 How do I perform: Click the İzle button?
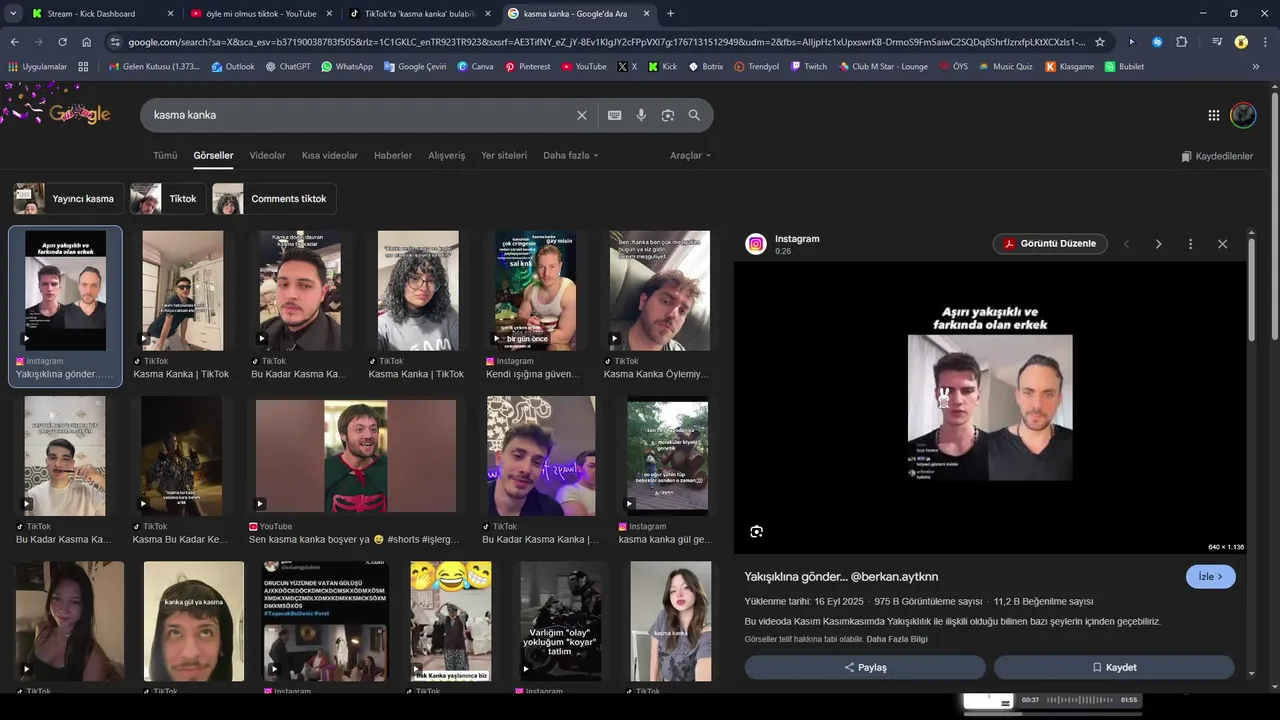(1210, 577)
